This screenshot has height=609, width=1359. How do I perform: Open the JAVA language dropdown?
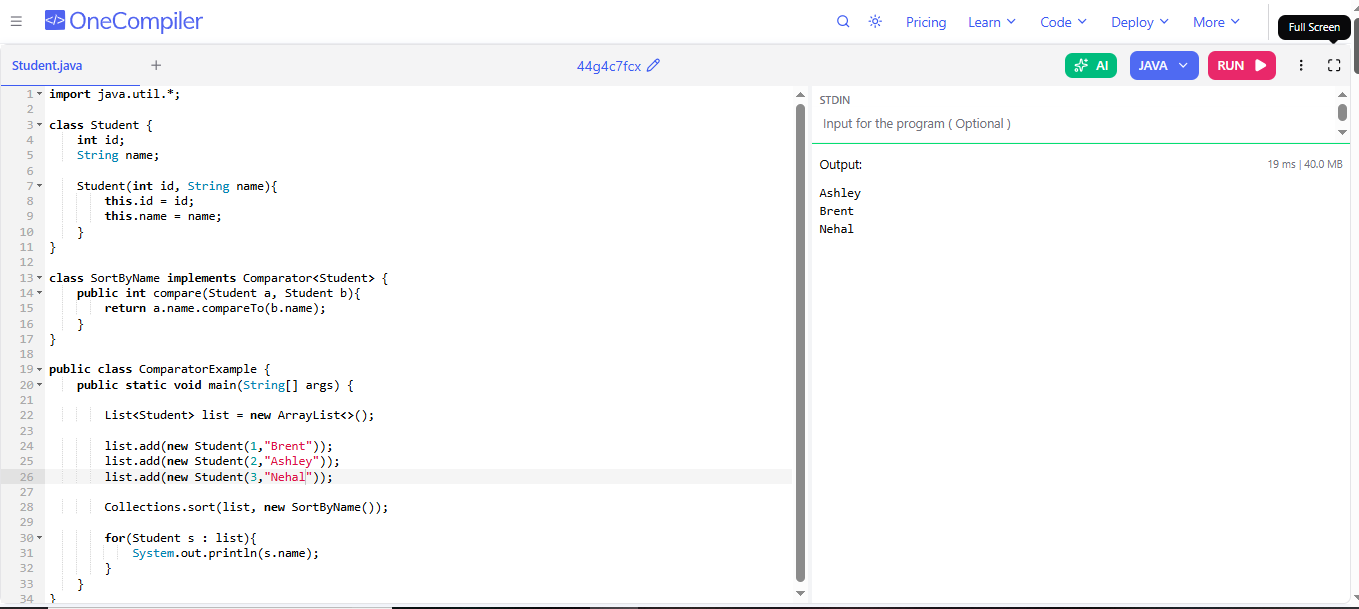pos(1163,66)
